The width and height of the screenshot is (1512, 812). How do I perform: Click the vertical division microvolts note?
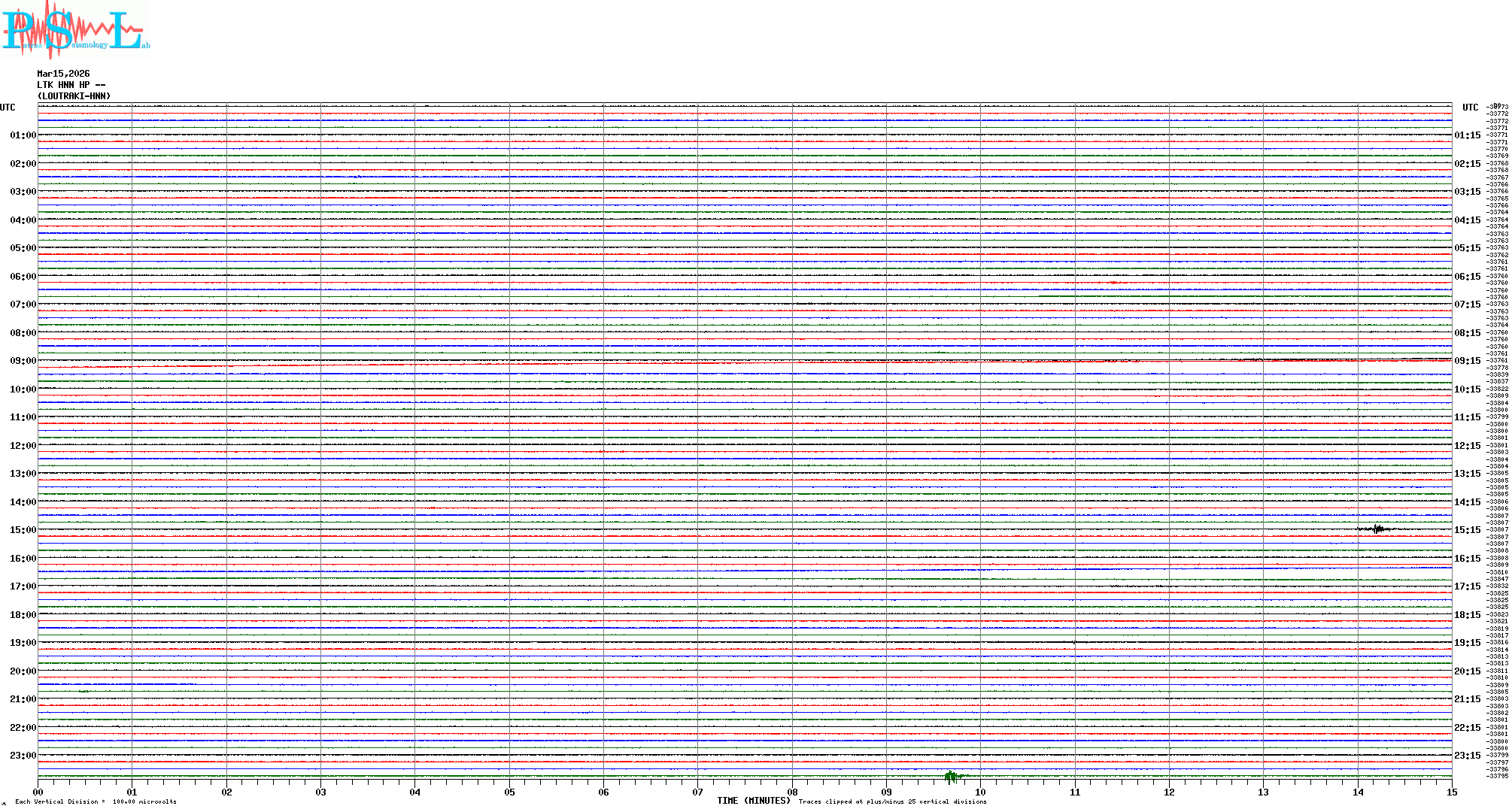click(96, 801)
